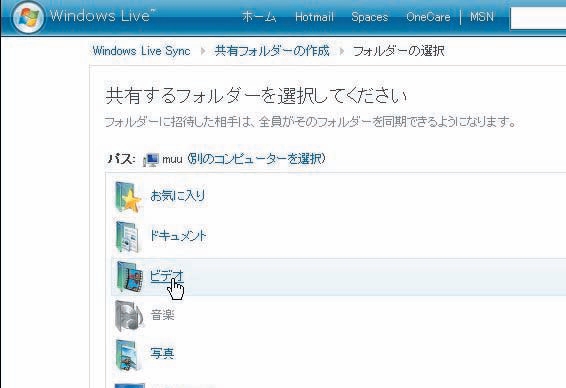Click the 共有するフォルダーを選択してください heading
This screenshot has height=388, width=566.
pos(256,96)
